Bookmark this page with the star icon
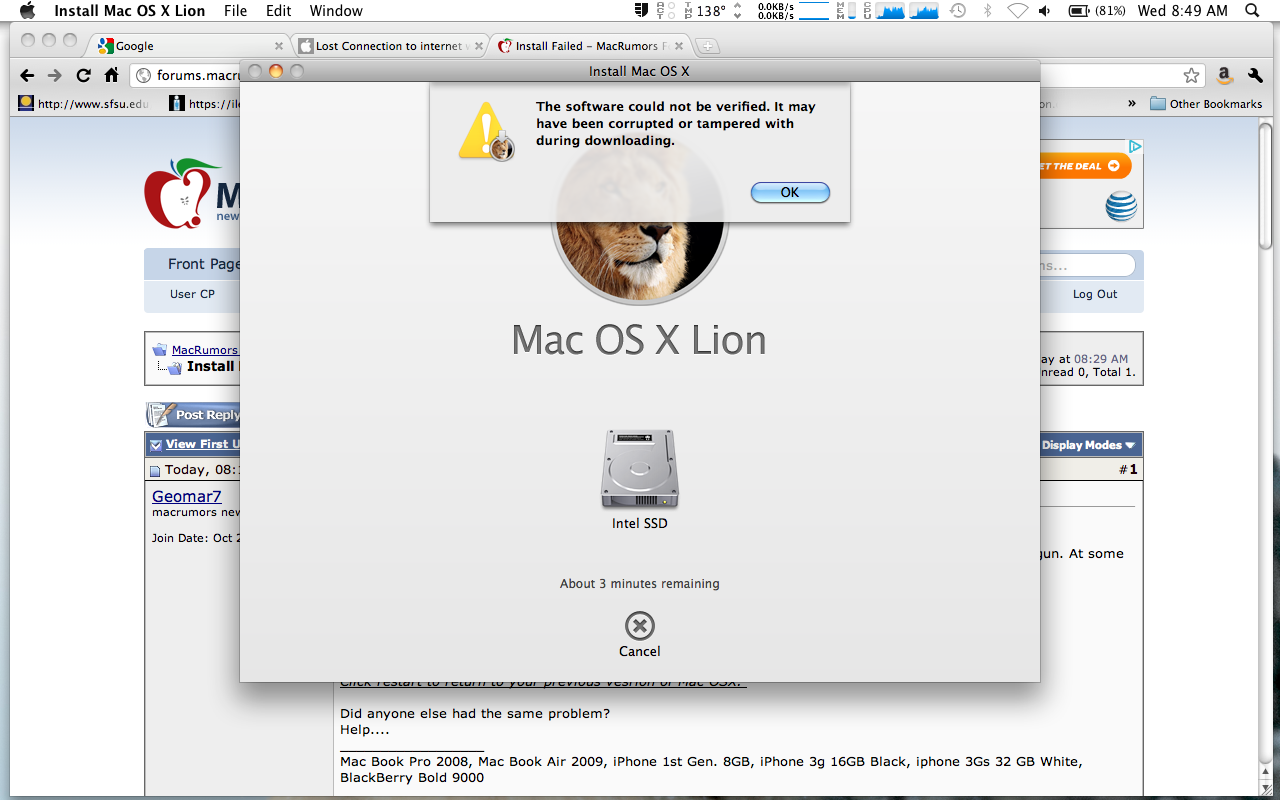This screenshot has height=800, width=1280. [x=1191, y=75]
